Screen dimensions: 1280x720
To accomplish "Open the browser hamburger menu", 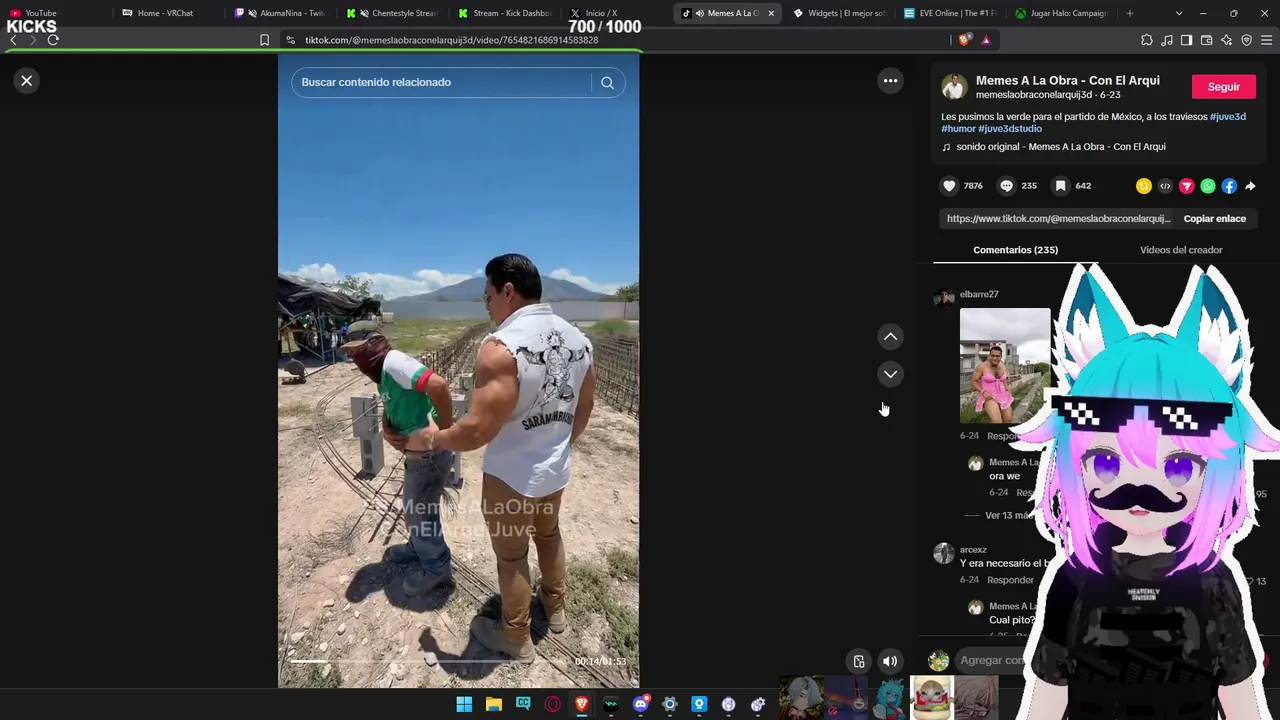I will 1266,40.
